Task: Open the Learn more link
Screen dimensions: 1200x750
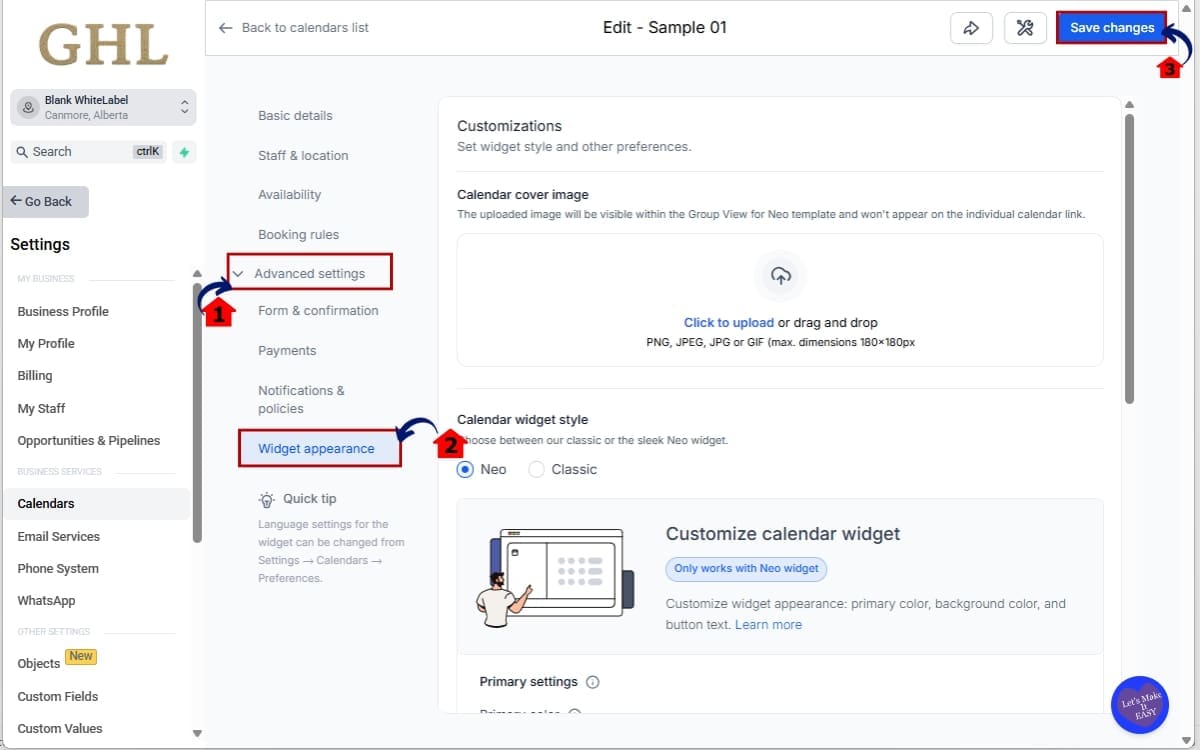Action: [x=768, y=624]
